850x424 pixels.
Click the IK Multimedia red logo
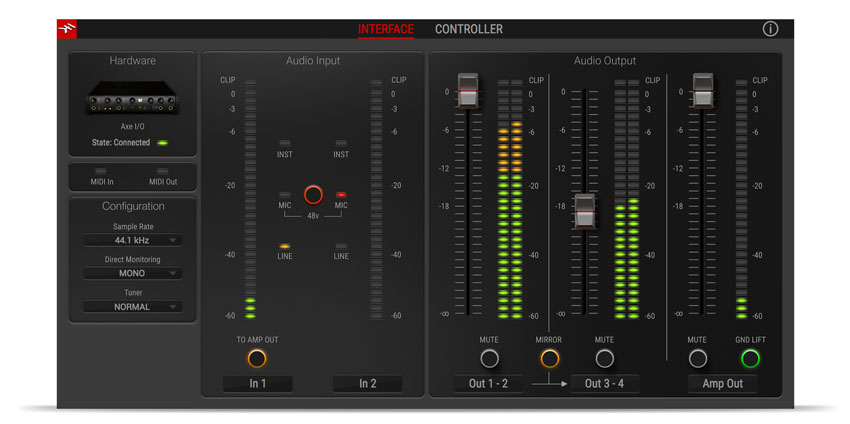coord(67,29)
